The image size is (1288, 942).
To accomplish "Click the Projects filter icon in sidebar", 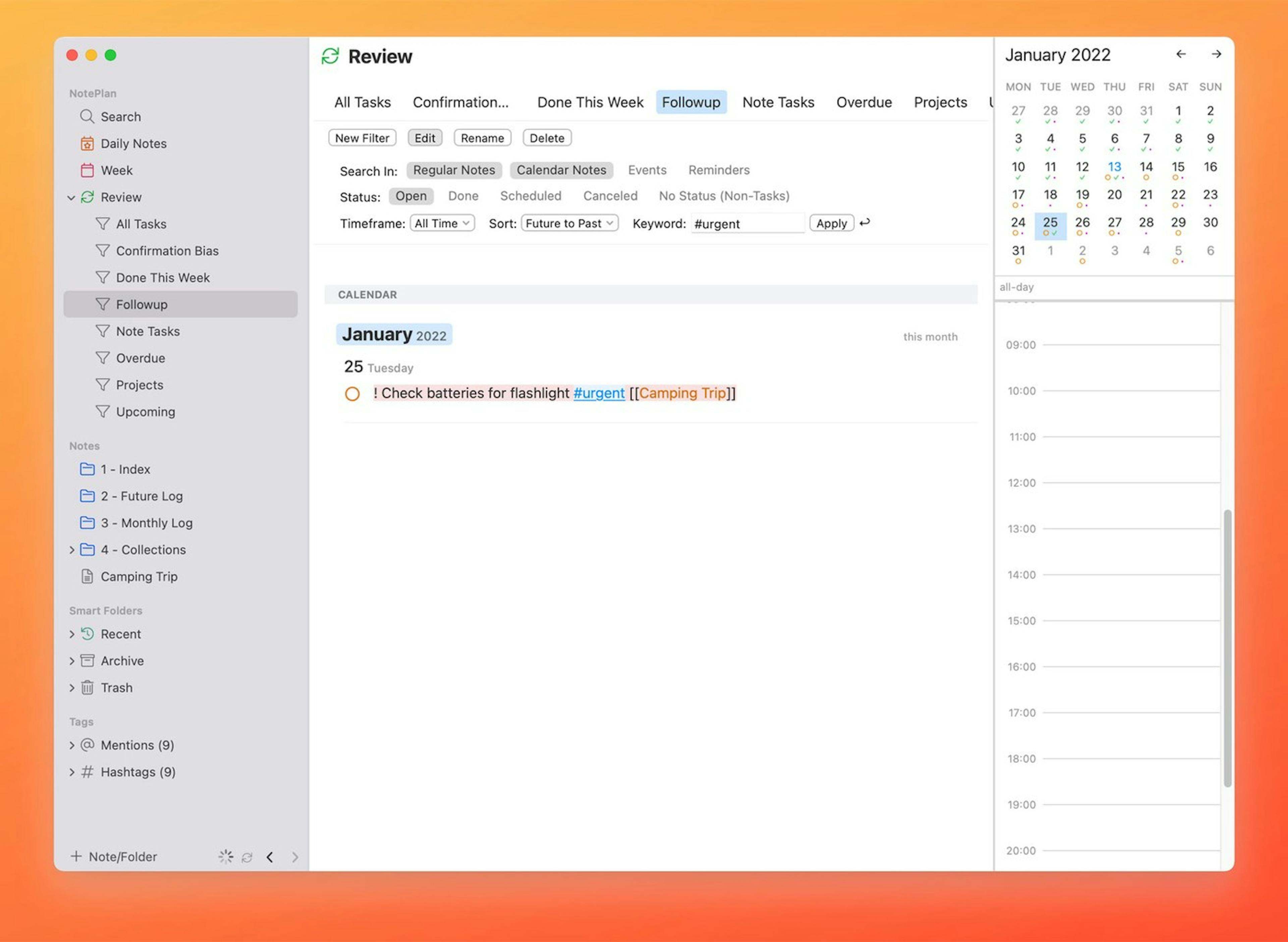I will 103,384.
